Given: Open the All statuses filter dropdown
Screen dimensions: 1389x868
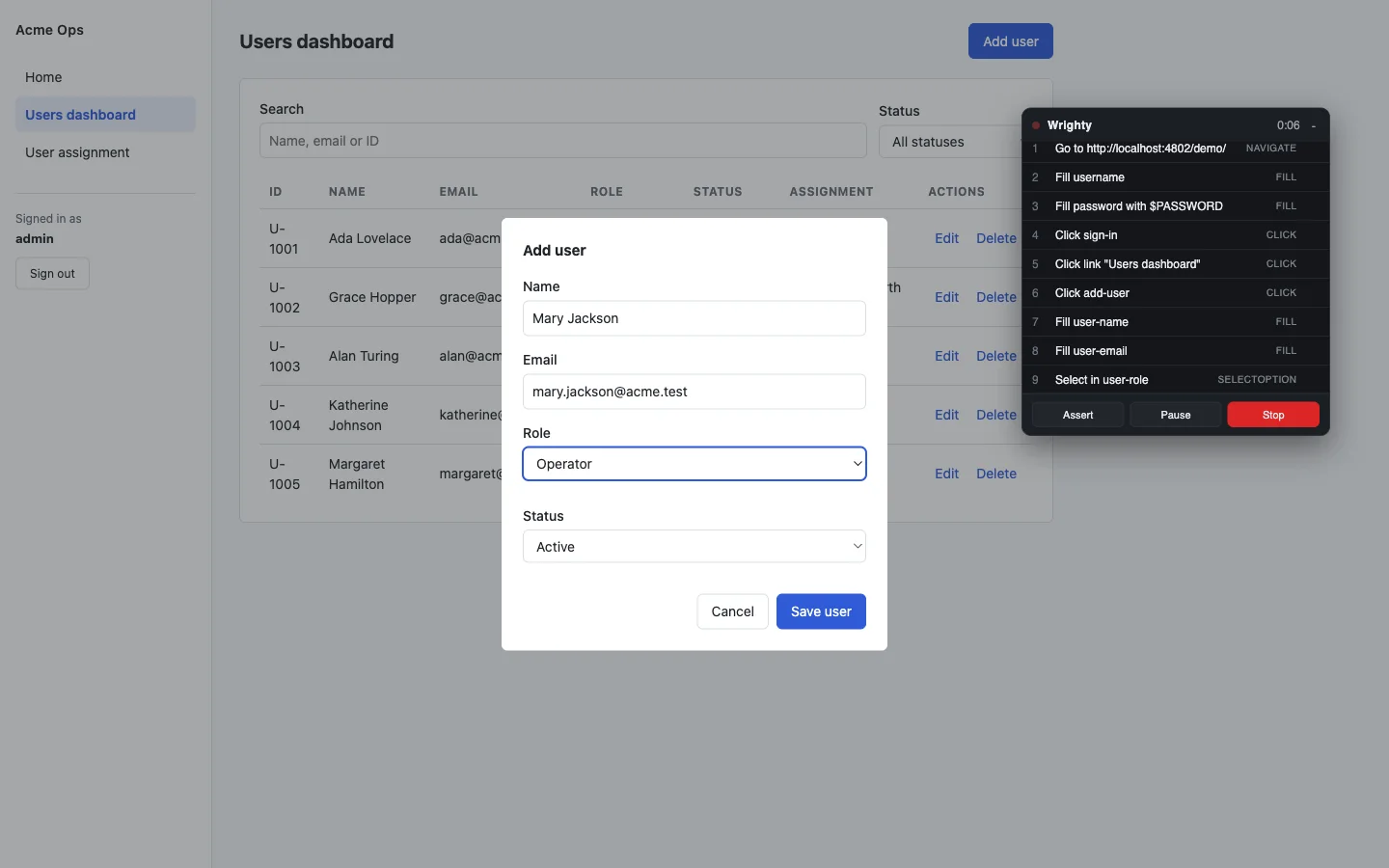Looking at the screenshot, I should coord(950,142).
